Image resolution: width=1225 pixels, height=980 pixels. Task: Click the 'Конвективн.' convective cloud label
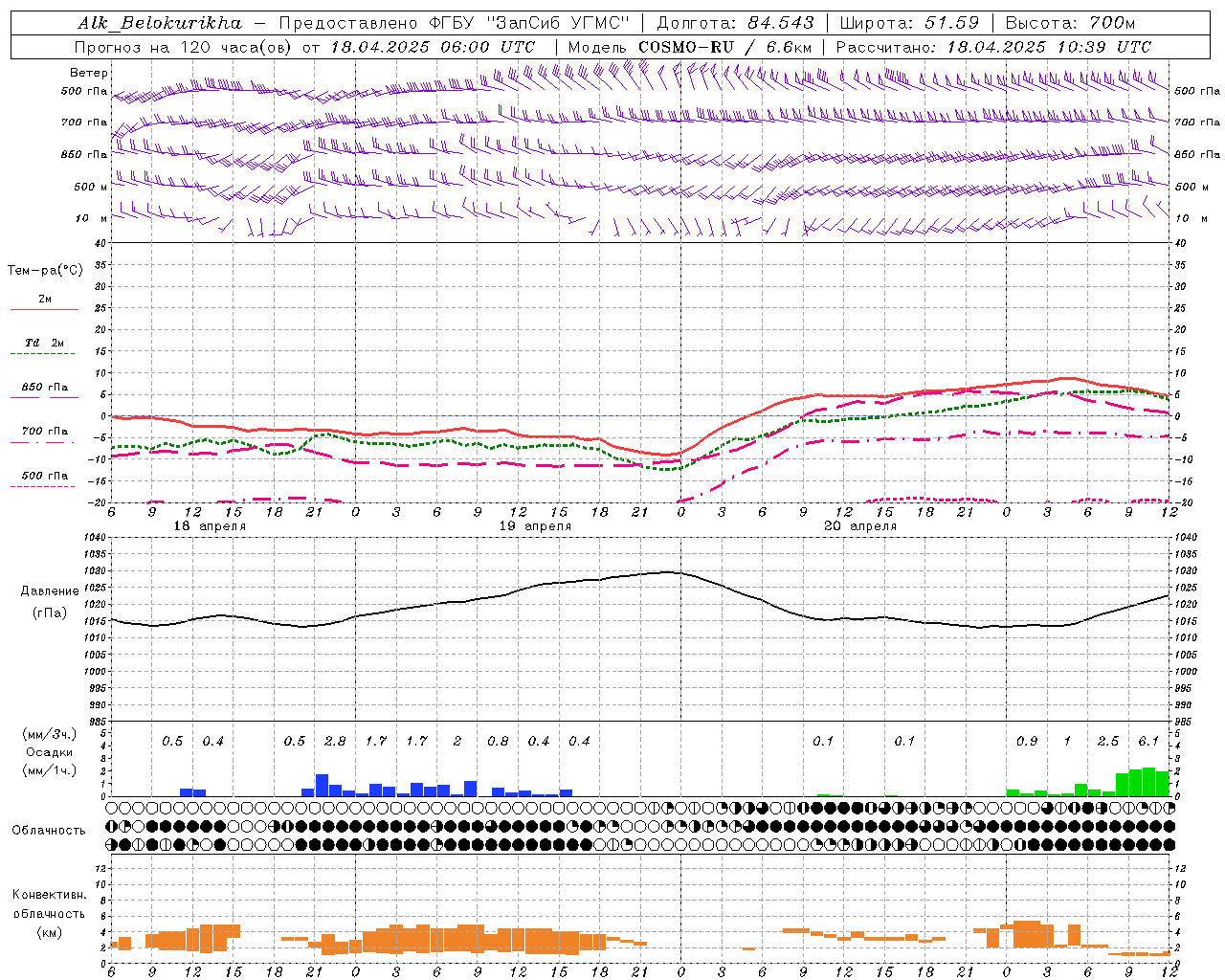pyautogui.click(x=50, y=895)
